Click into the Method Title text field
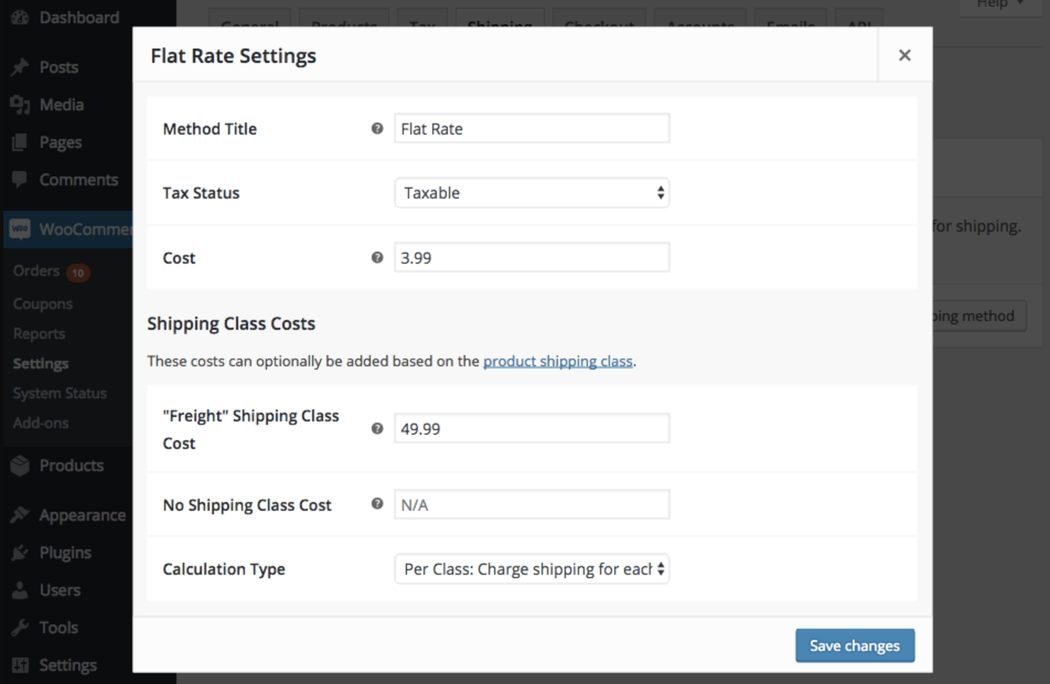The width and height of the screenshot is (1050, 684). [531, 129]
